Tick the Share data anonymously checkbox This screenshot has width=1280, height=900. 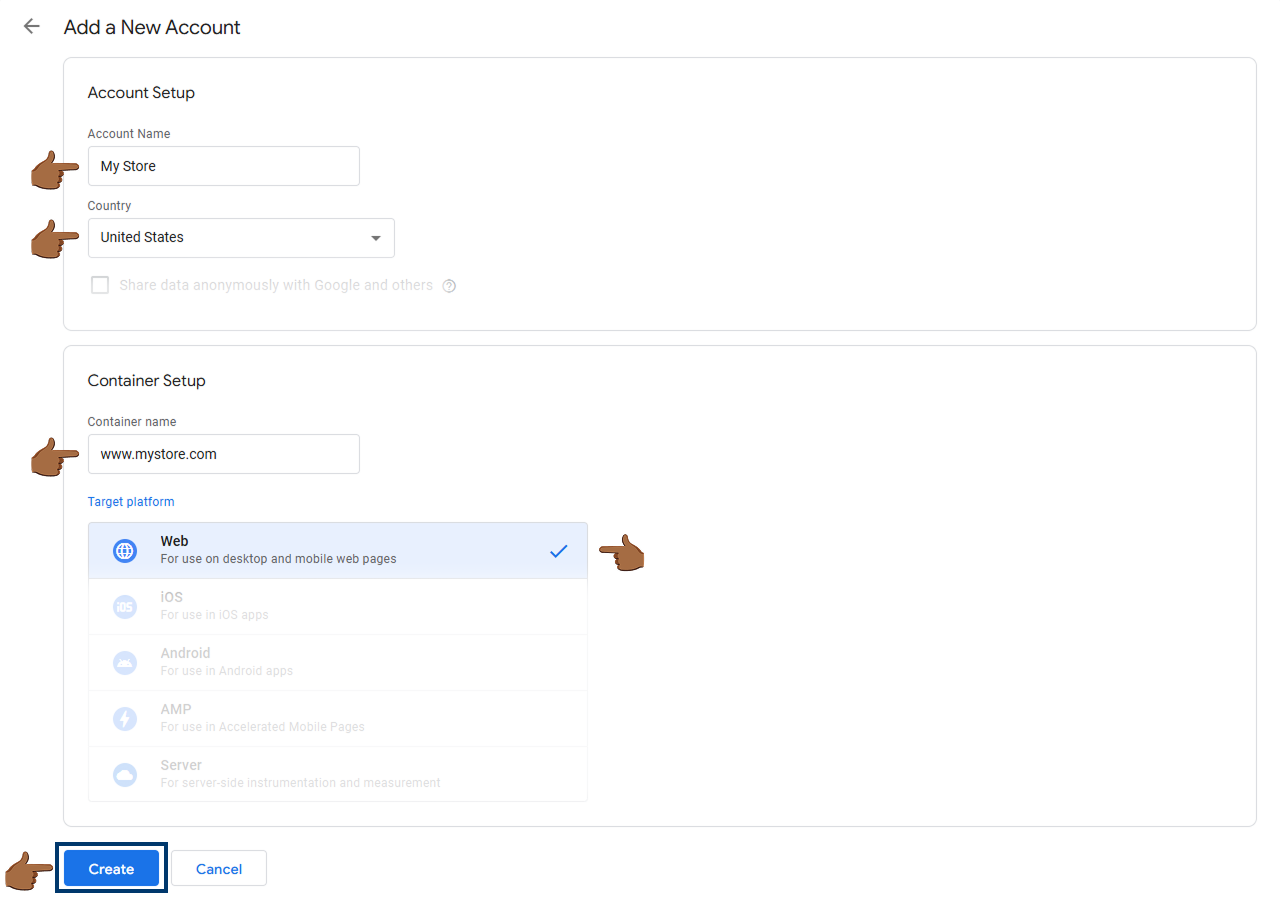click(100, 285)
